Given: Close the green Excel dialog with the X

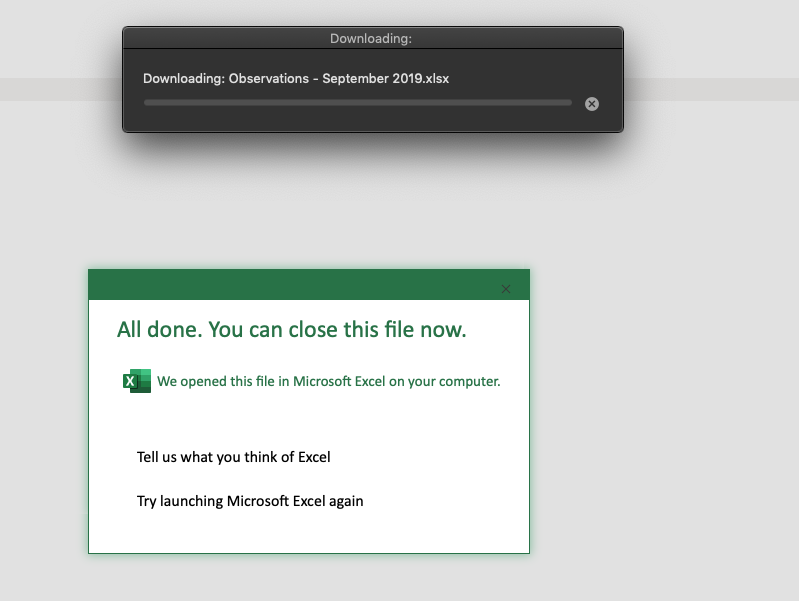Looking at the screenshot, I should pyautogui.click(x=505, y=289).
